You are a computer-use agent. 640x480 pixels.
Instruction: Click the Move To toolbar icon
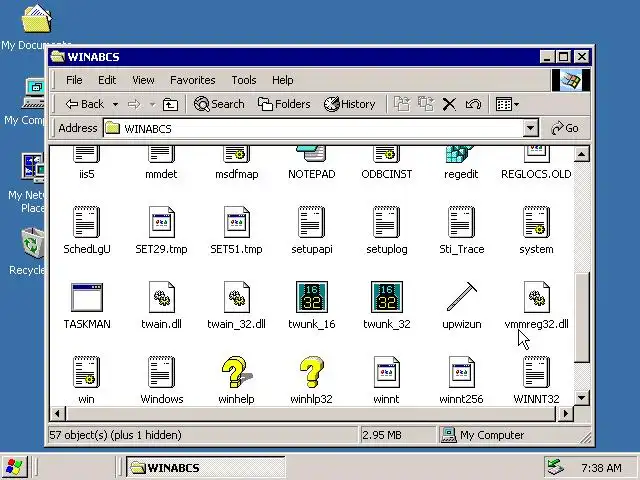pyautogui.click(x=402, y=104)
